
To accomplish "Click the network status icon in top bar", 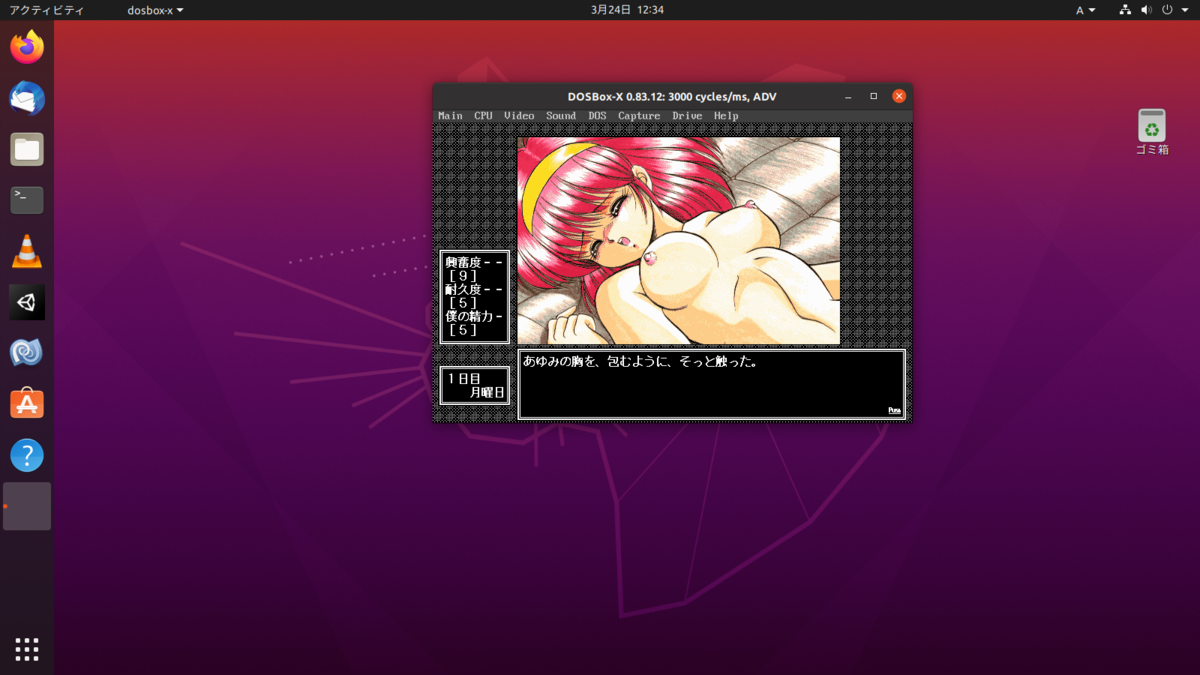I will click(x=1125, y=10).
